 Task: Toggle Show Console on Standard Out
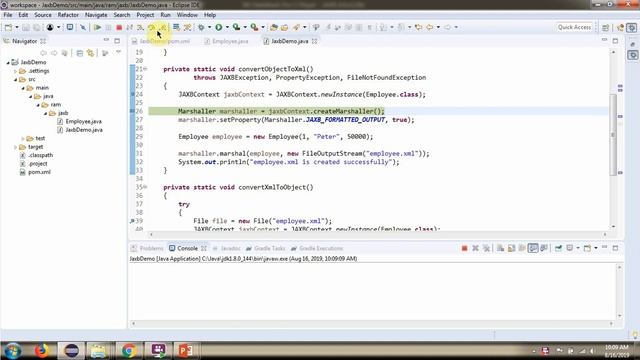(x=533, y=248)
